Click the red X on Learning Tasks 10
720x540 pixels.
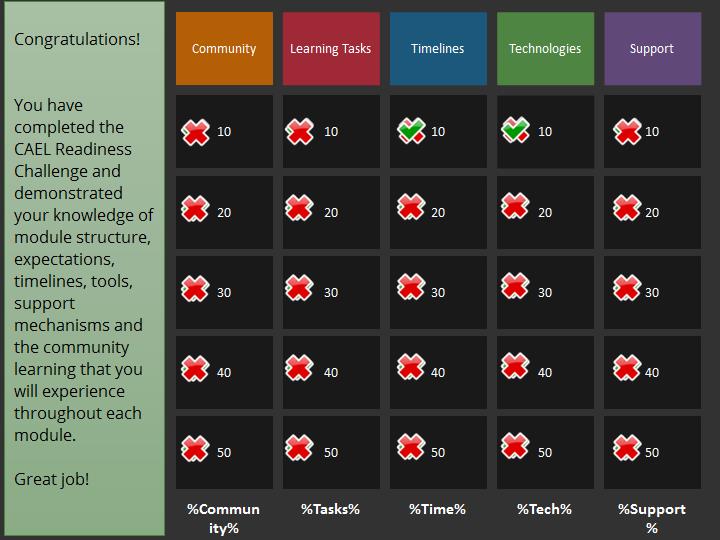[x=299, y=131]
